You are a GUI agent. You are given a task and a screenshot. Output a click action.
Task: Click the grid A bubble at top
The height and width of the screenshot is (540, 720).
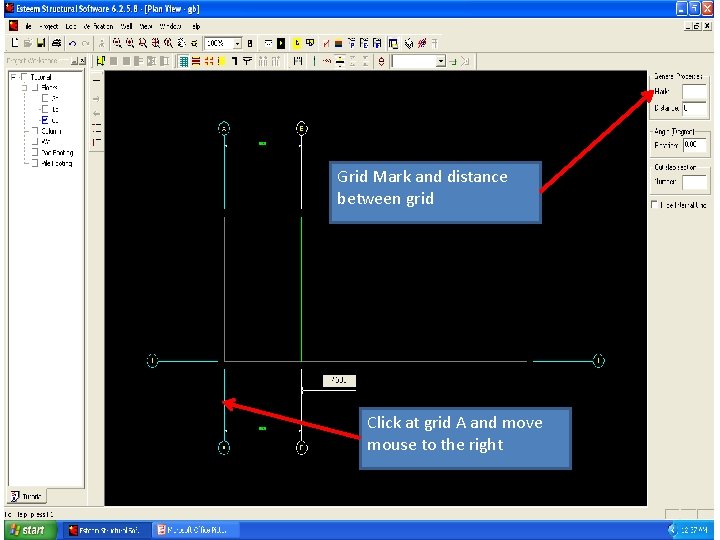coord(224,128)
